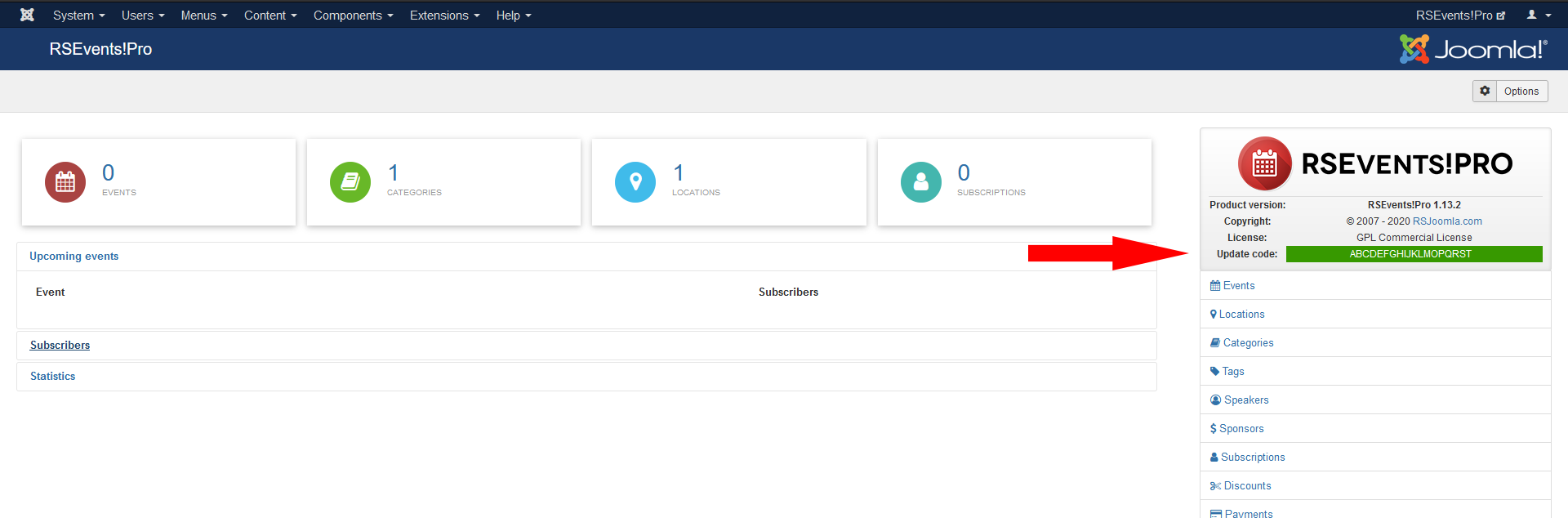The image size is (1568, 518).
Task: Click the blue Locations pin icon
Action: pos(635,181)
